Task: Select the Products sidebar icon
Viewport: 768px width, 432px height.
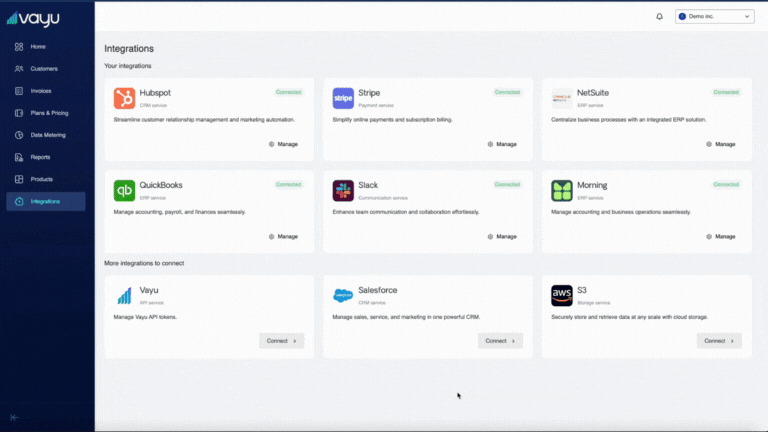Action: pos(19,179)
